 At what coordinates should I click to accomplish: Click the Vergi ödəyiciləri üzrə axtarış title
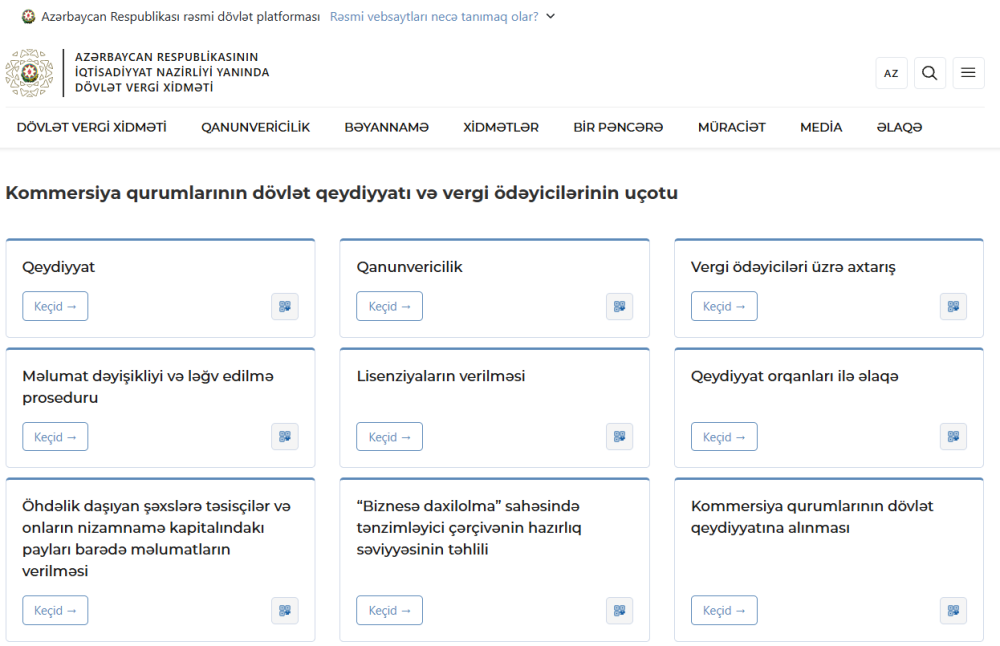[793, 267]
